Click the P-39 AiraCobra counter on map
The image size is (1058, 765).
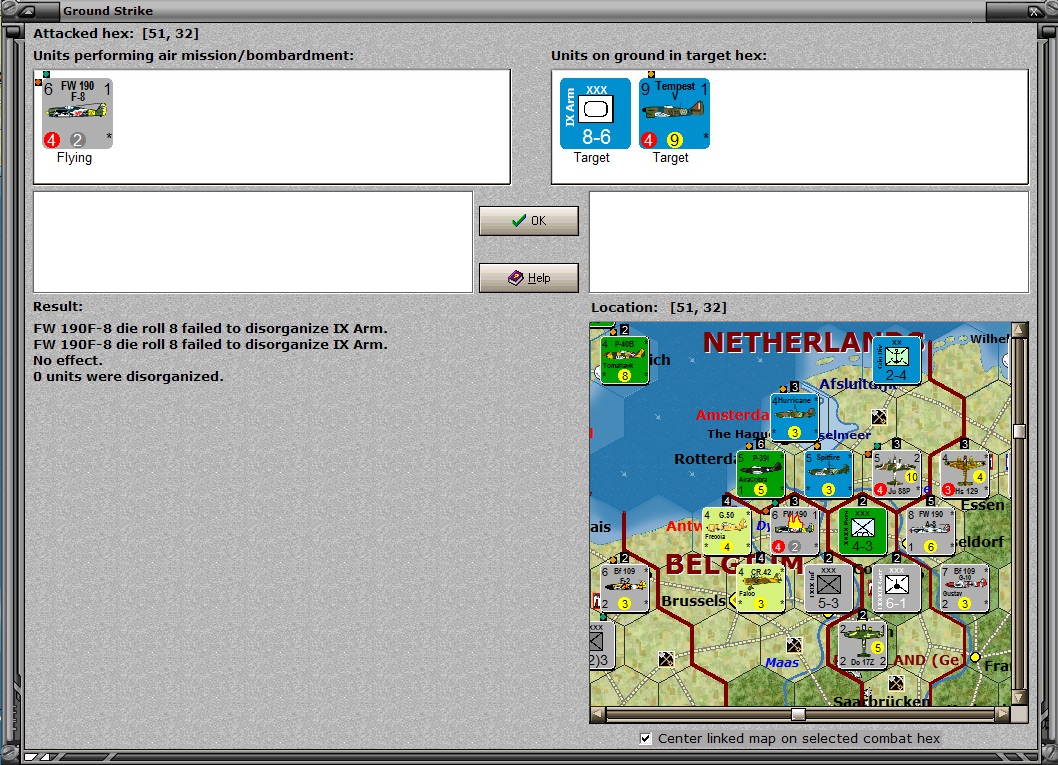coord(760,474)
